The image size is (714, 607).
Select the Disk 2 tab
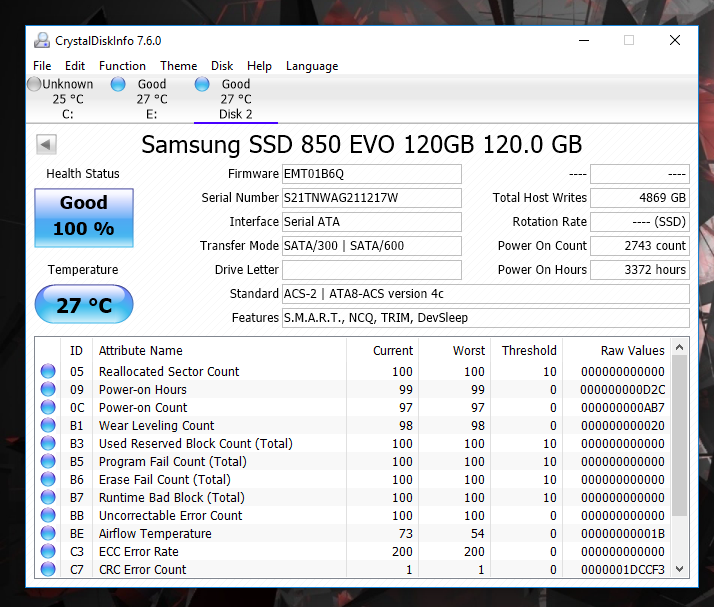[x=235, y=99]
